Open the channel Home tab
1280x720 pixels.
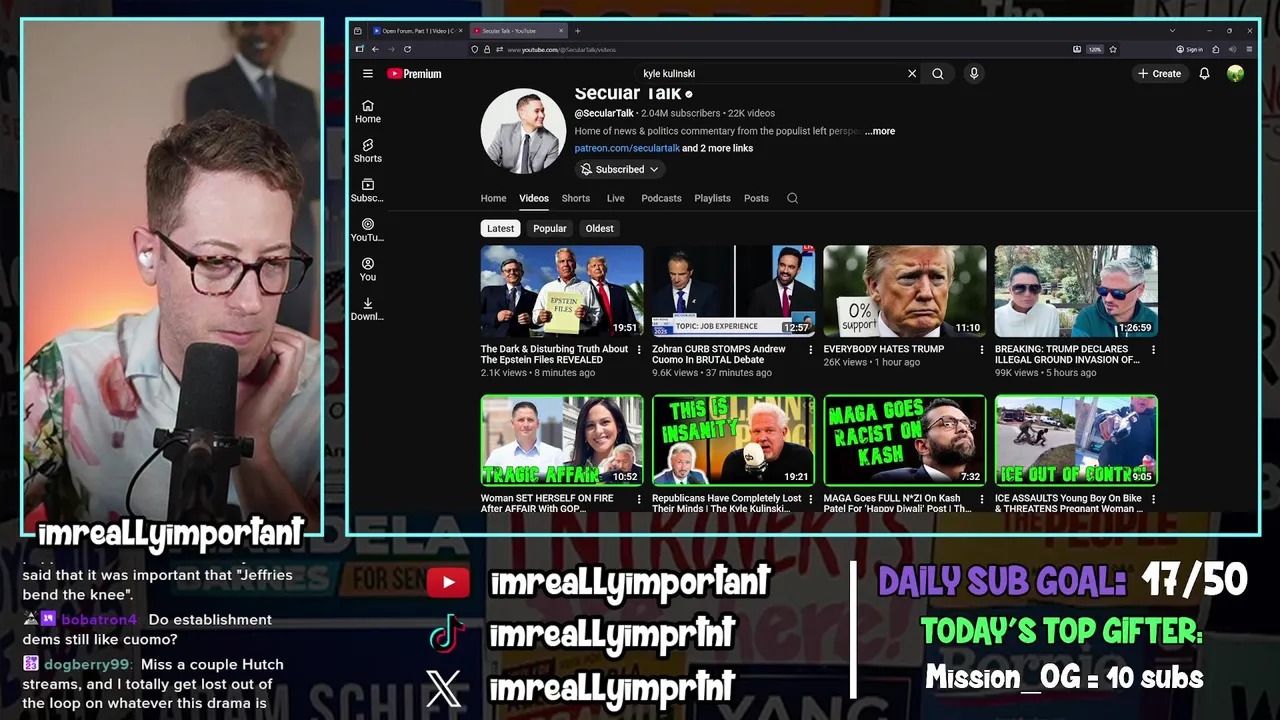(x=493, y=198)
